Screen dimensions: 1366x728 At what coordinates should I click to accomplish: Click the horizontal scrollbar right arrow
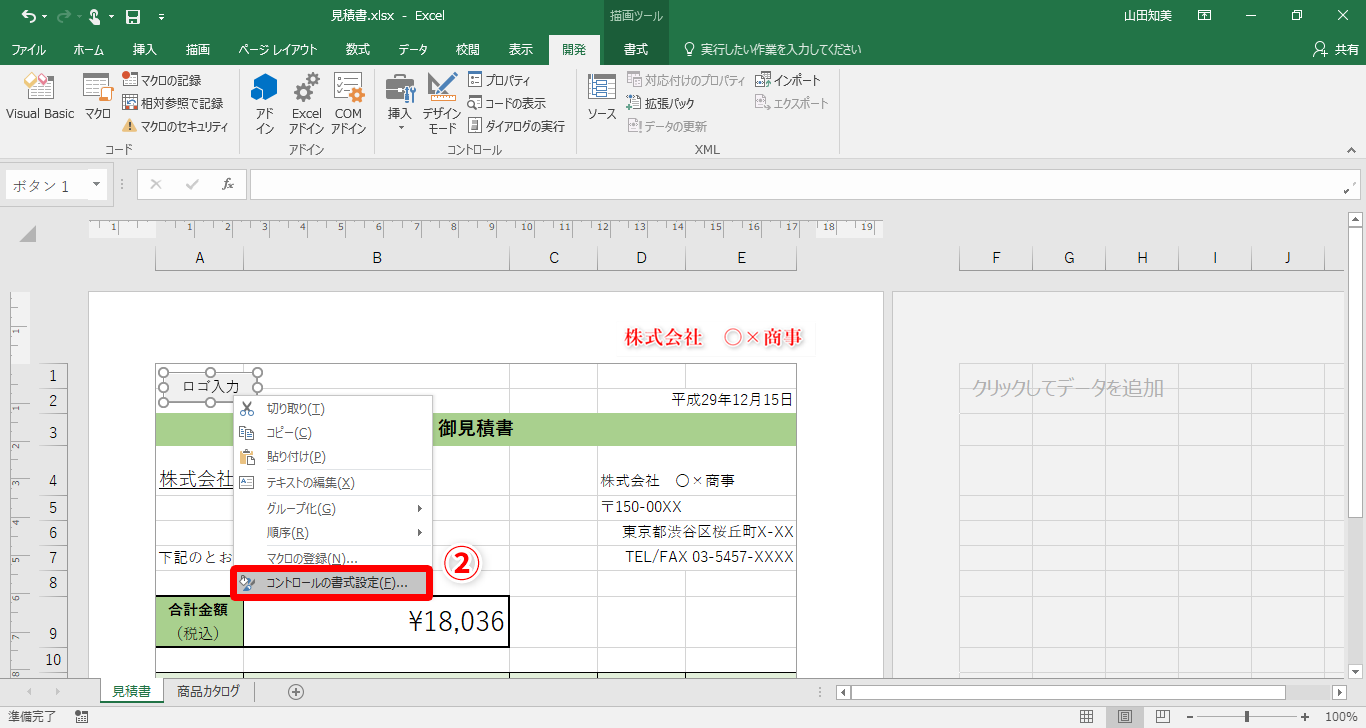pos(1340,692)
